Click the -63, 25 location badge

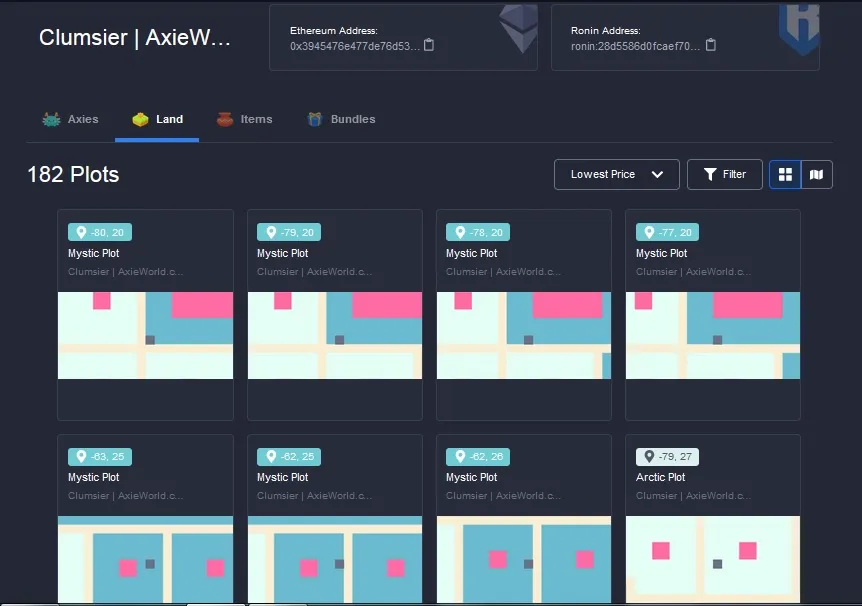point(100,456)
